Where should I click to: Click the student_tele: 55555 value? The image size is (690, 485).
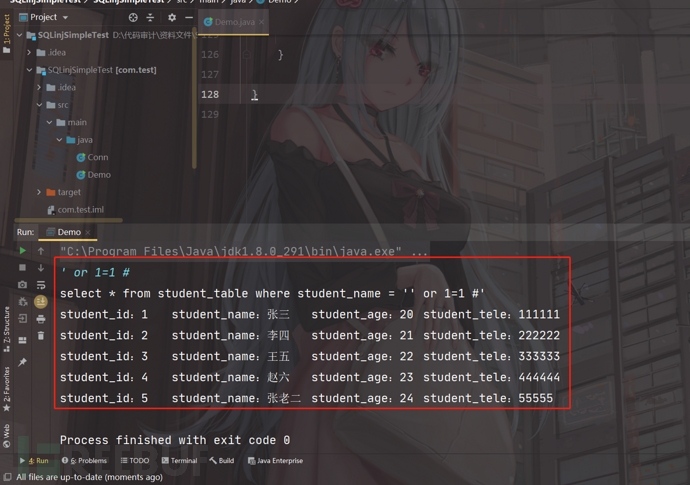tap(536, 398)
